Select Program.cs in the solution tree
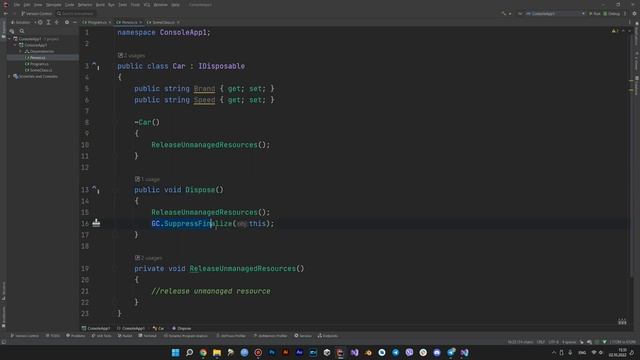Screen dimensions: 640x360 pos(39,64)
